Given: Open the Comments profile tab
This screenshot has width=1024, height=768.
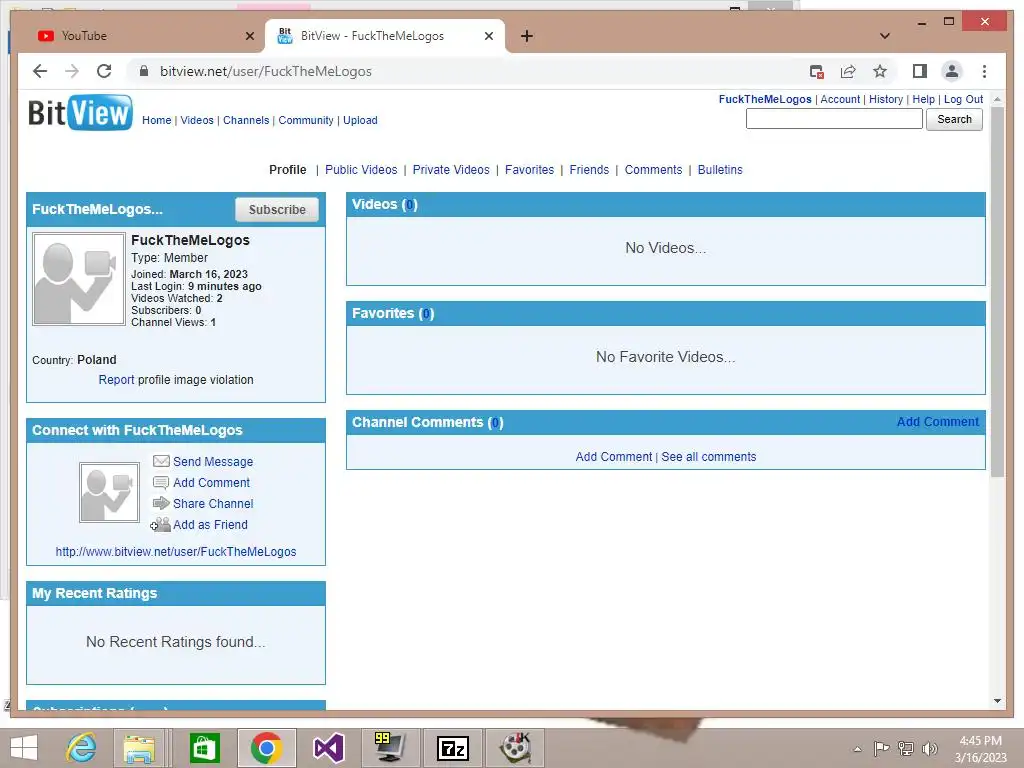Looking at the screenshot, I should pos(653,170).
